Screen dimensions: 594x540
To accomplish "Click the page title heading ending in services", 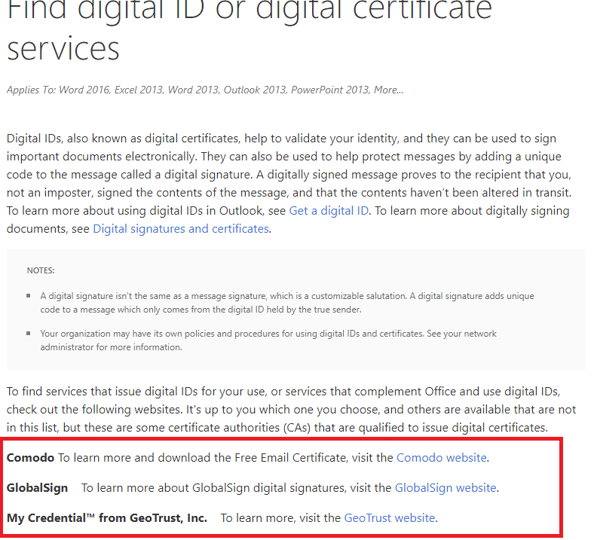I will pyautogui.click(x=249, y=30).
